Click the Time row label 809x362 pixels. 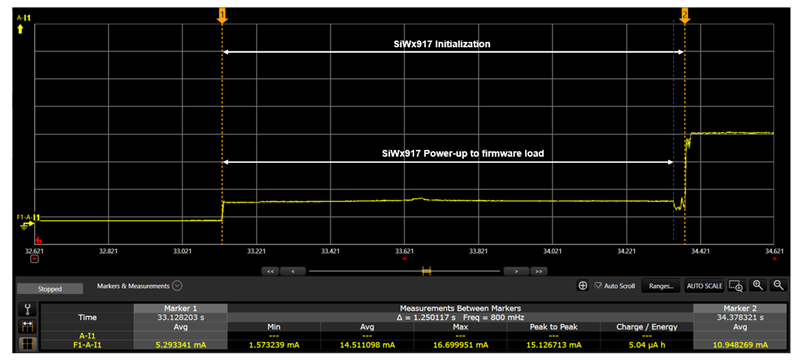coord(87,317)
